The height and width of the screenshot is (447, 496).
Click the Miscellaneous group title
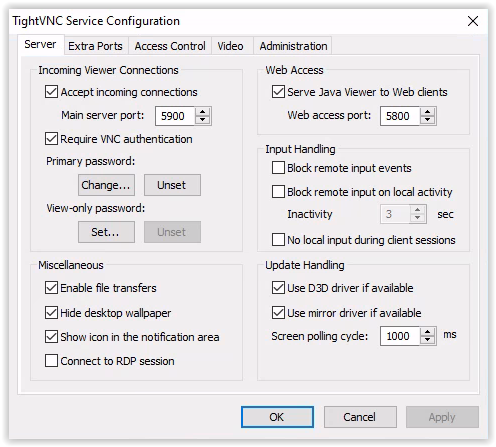[71, 265]
